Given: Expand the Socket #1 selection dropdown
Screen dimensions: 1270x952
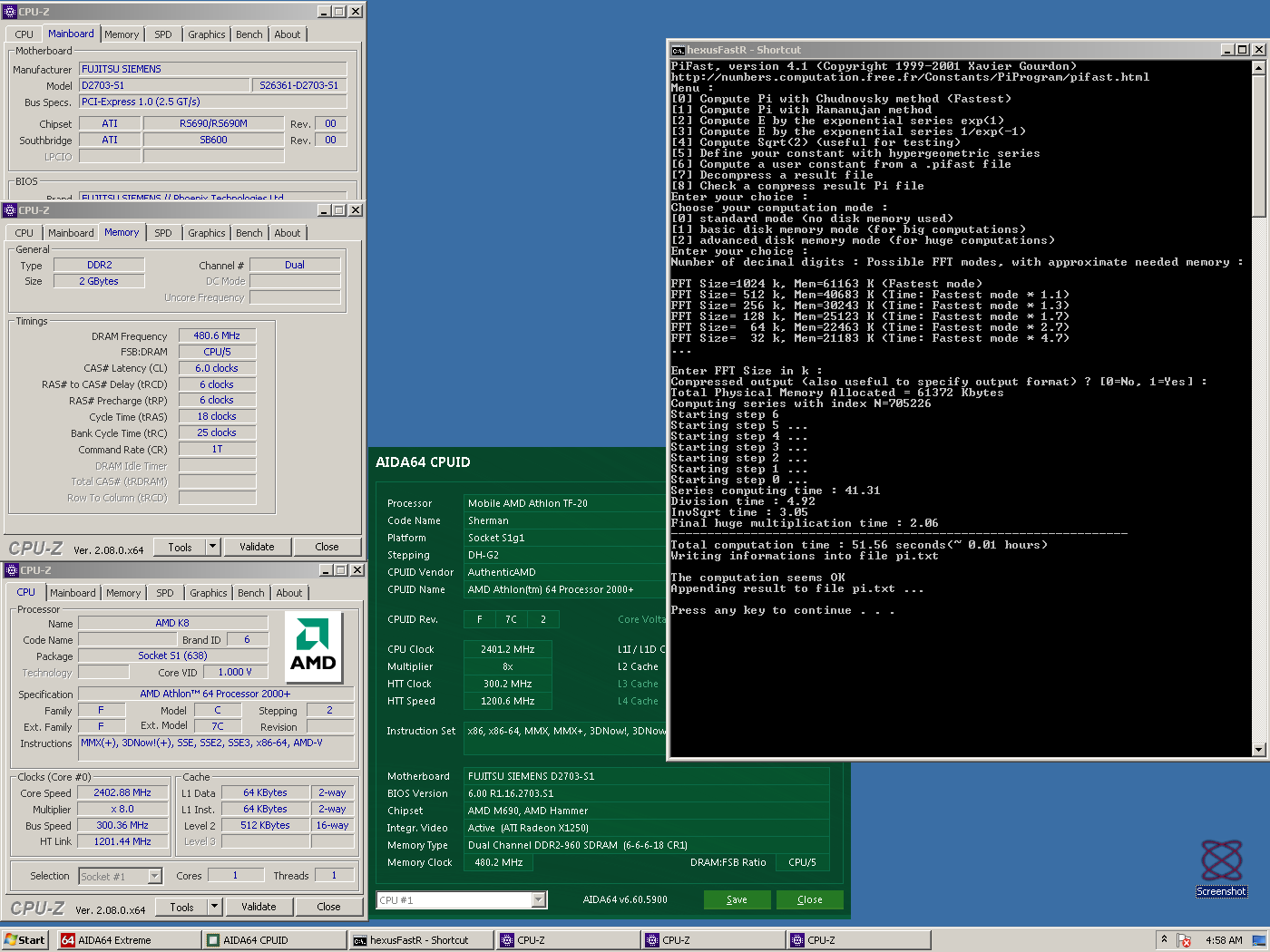Looking at the screenshot, I should coord(154,876).
